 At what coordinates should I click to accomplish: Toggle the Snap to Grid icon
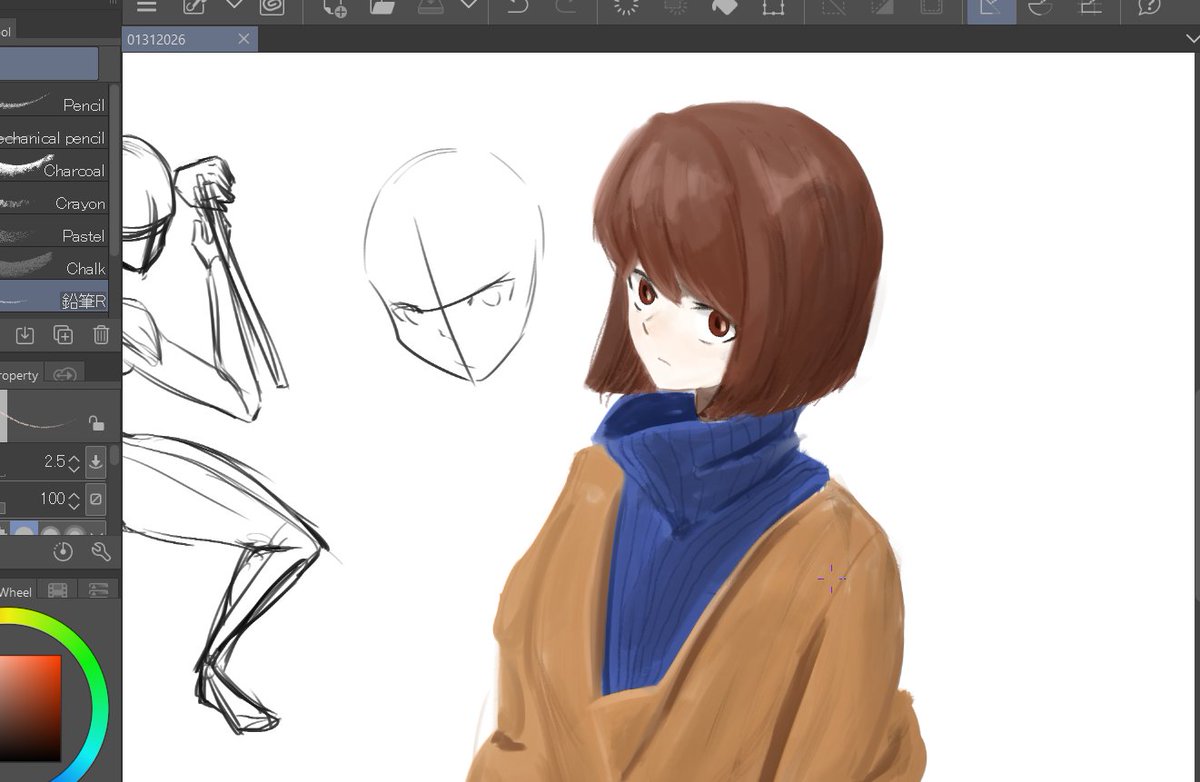point(1089,5)
